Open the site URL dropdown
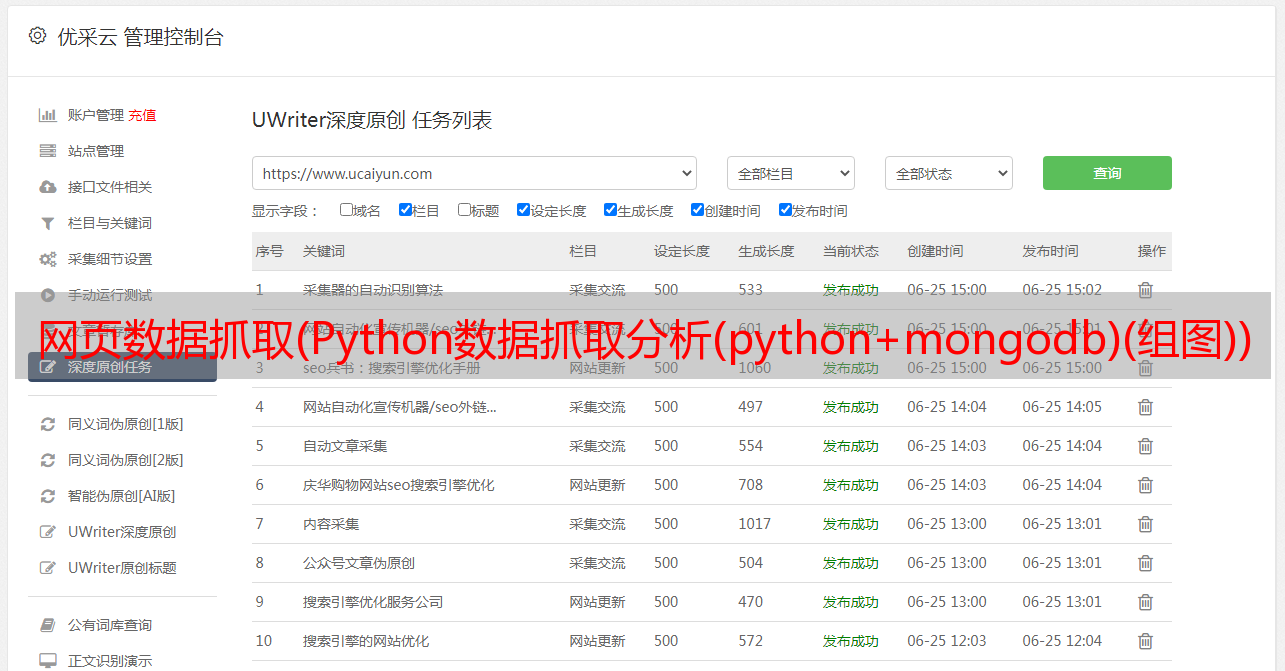Viewport: 1285px width, 671px height. (474, 173)
